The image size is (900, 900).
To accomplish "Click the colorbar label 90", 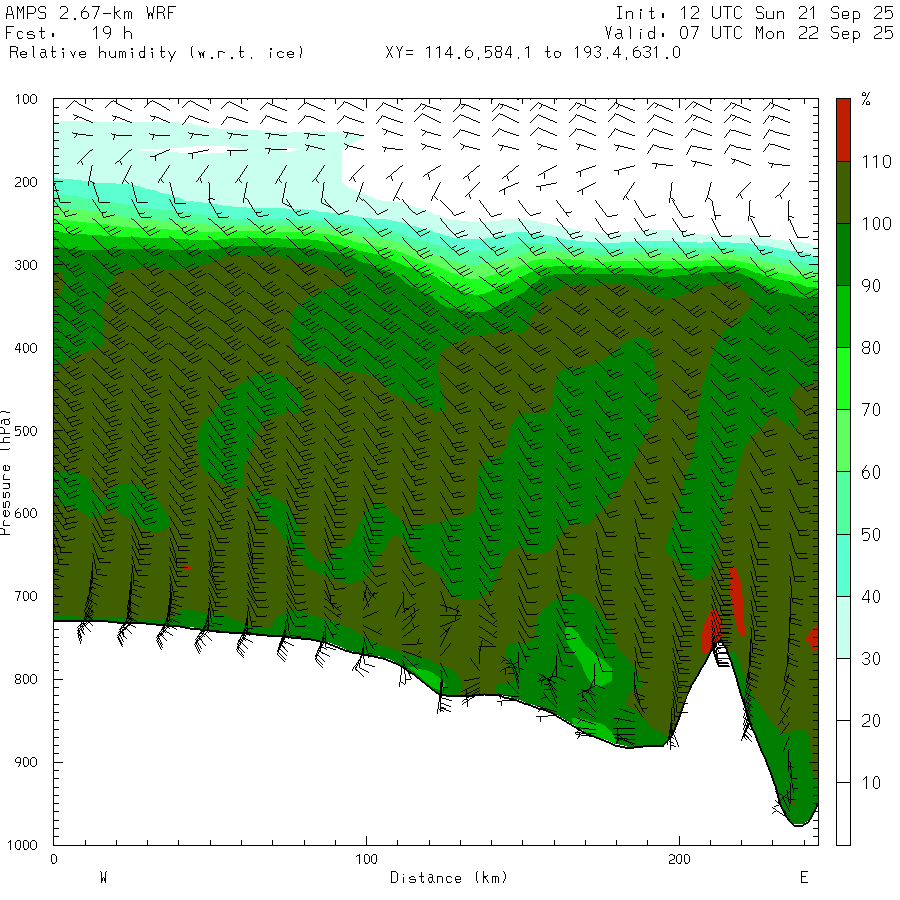I will click(871, 286).
